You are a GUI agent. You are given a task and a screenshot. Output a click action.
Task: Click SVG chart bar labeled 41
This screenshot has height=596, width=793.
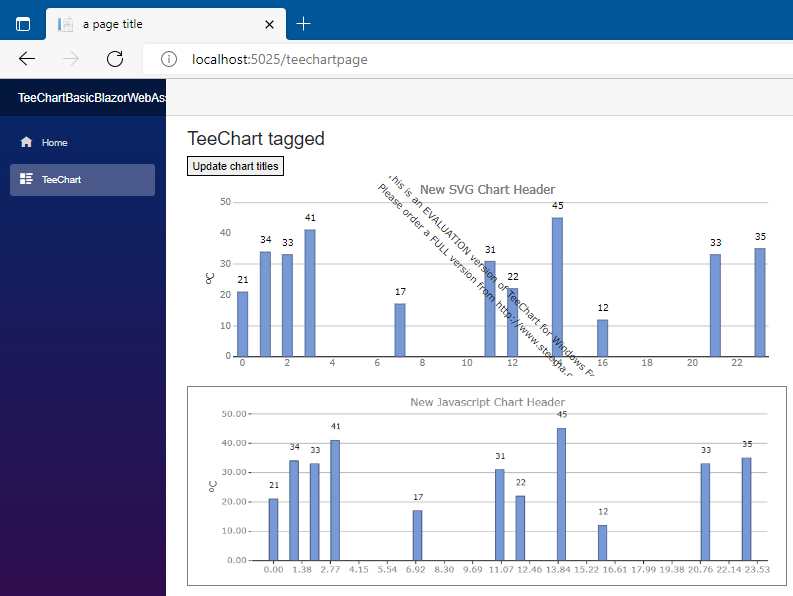point(310,293)
